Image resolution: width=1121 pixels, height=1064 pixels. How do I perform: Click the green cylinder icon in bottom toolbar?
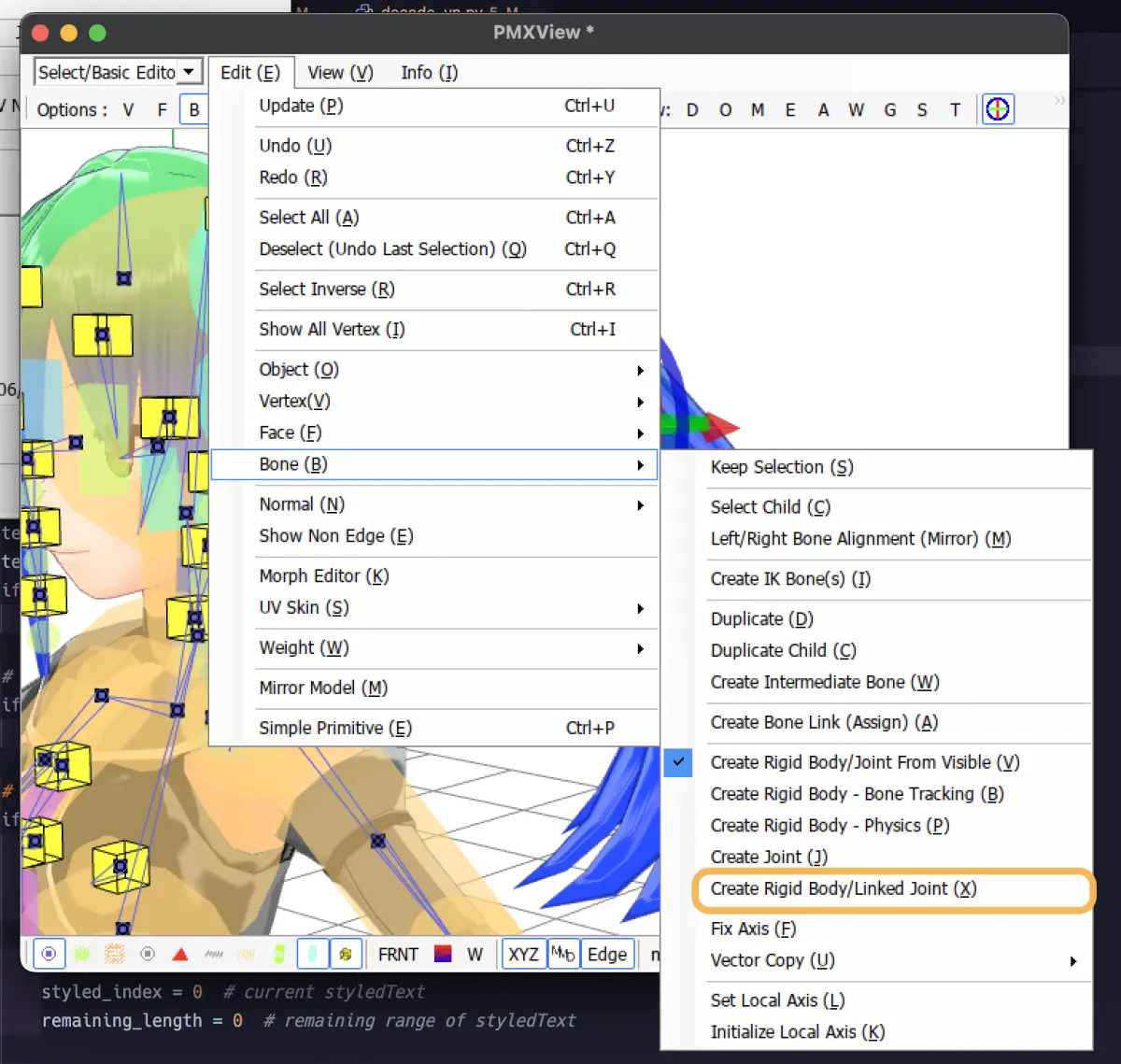279,954
